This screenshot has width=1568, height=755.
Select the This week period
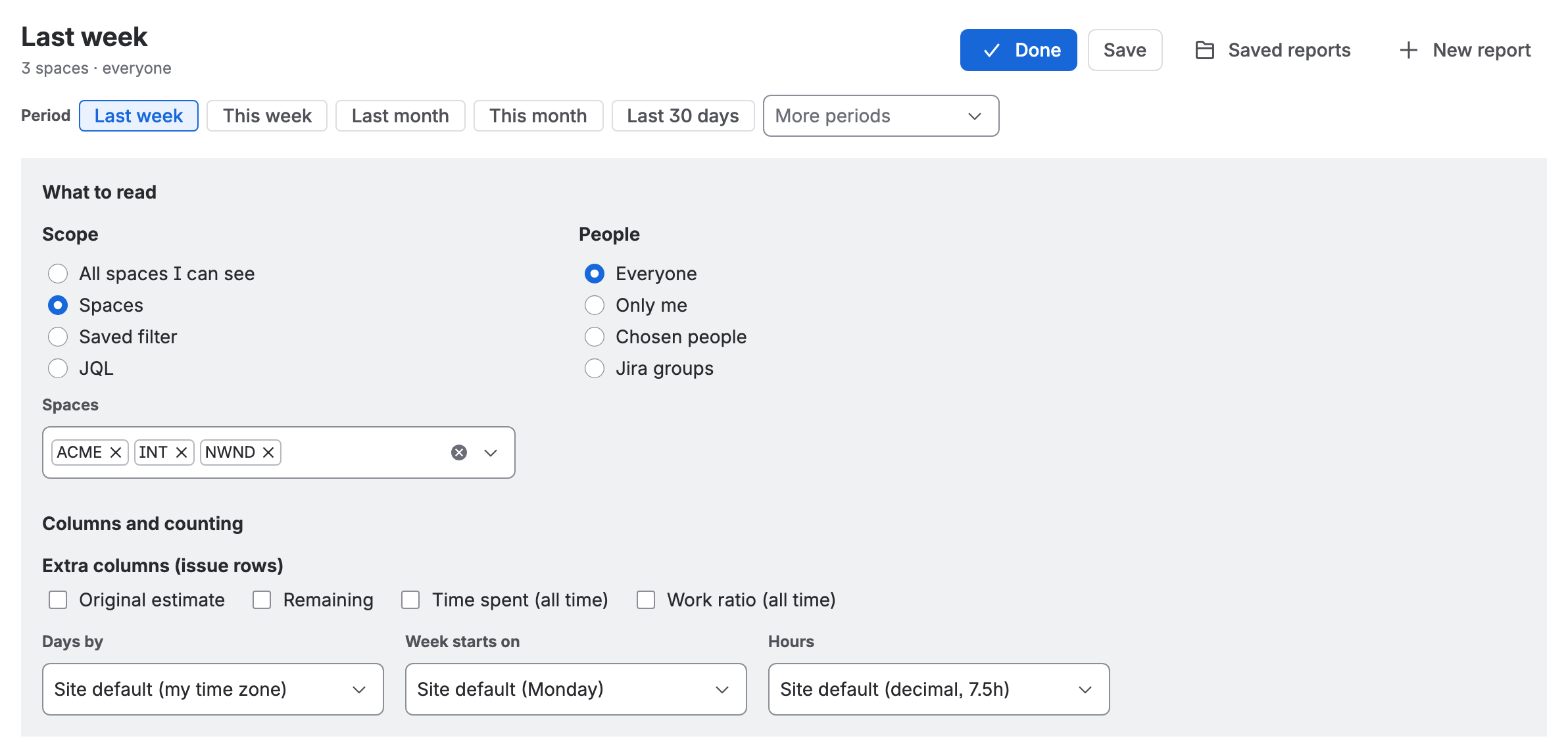pos(267,116)
